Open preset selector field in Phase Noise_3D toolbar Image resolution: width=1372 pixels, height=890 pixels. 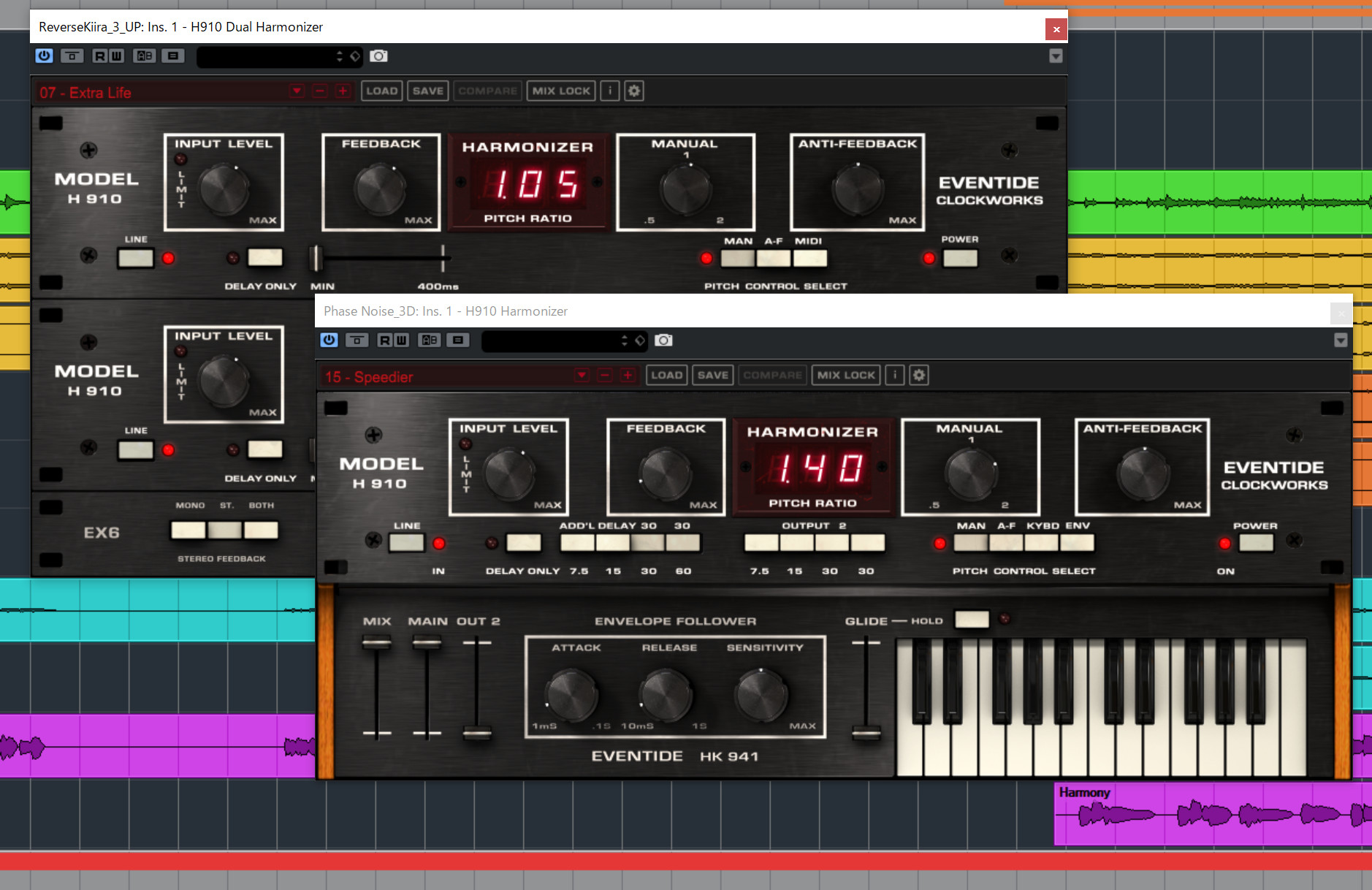click(x=556, y=341)
